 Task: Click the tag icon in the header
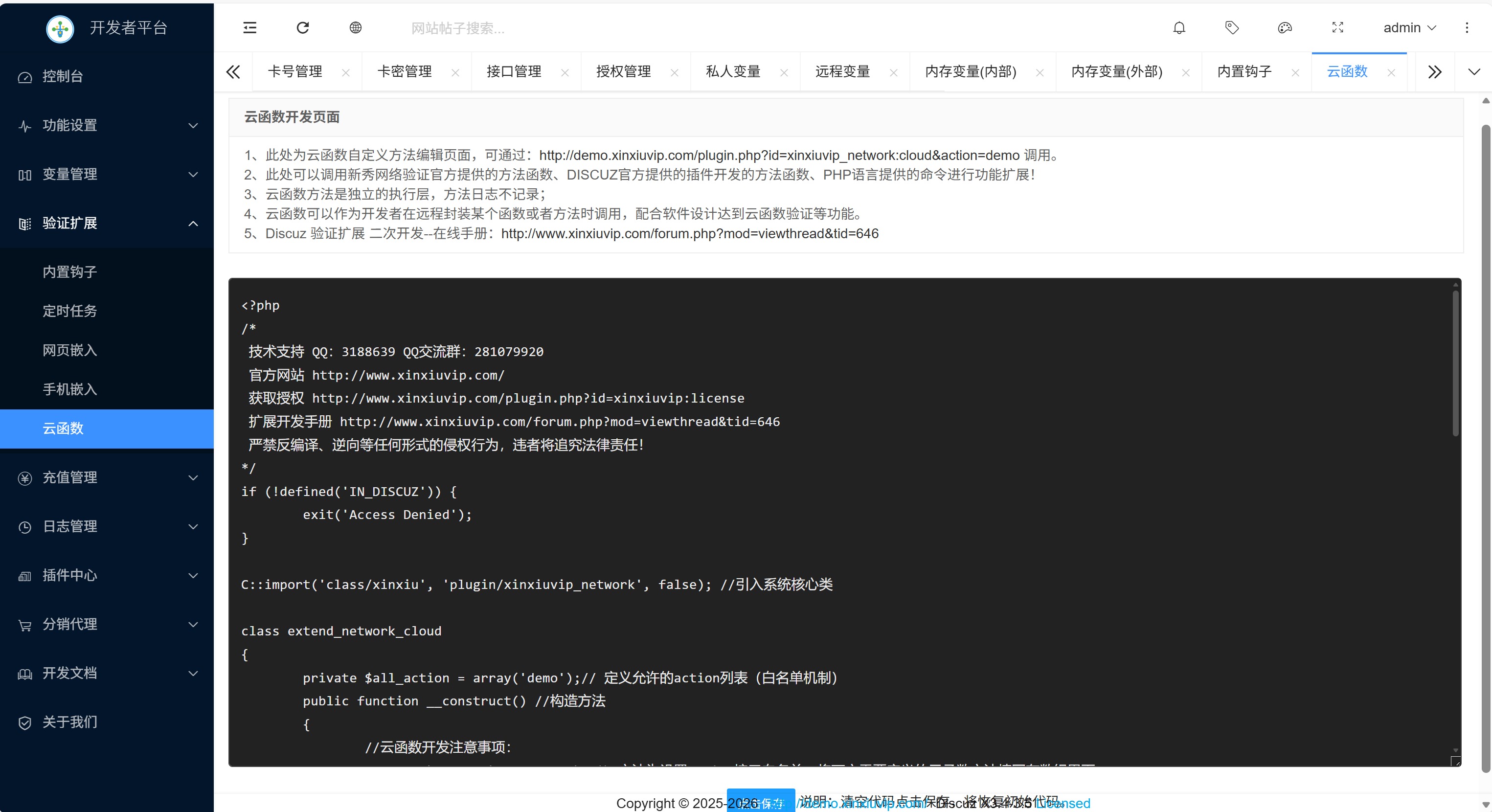pyautogui.click(x=1231, y=27)
